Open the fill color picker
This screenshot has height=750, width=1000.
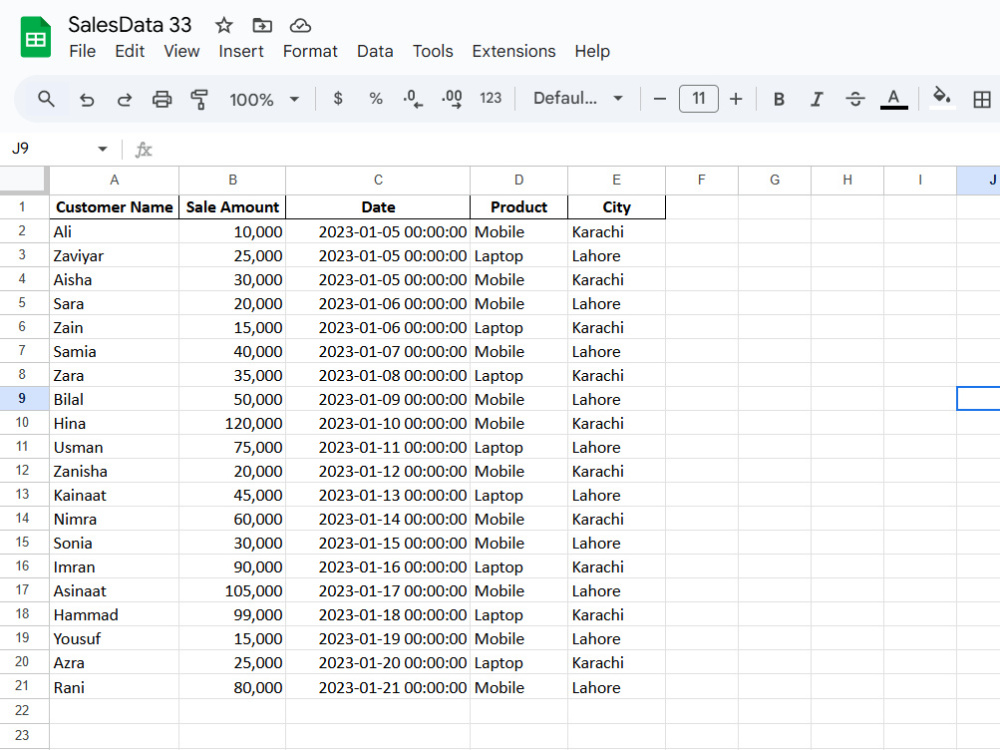(942, 98)
